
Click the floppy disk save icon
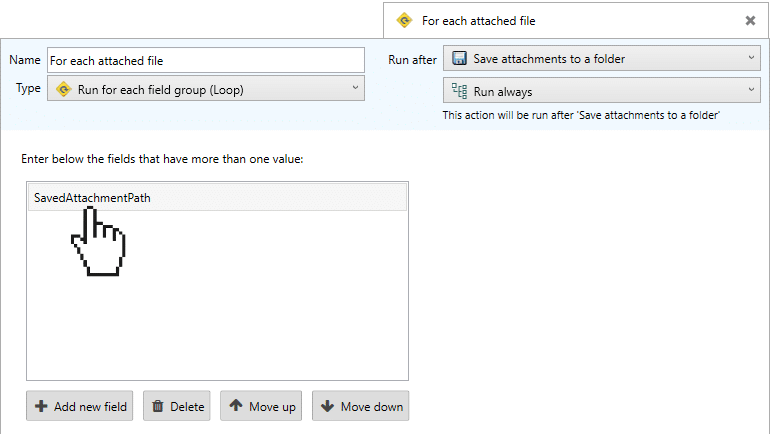(x=459, y=58)
